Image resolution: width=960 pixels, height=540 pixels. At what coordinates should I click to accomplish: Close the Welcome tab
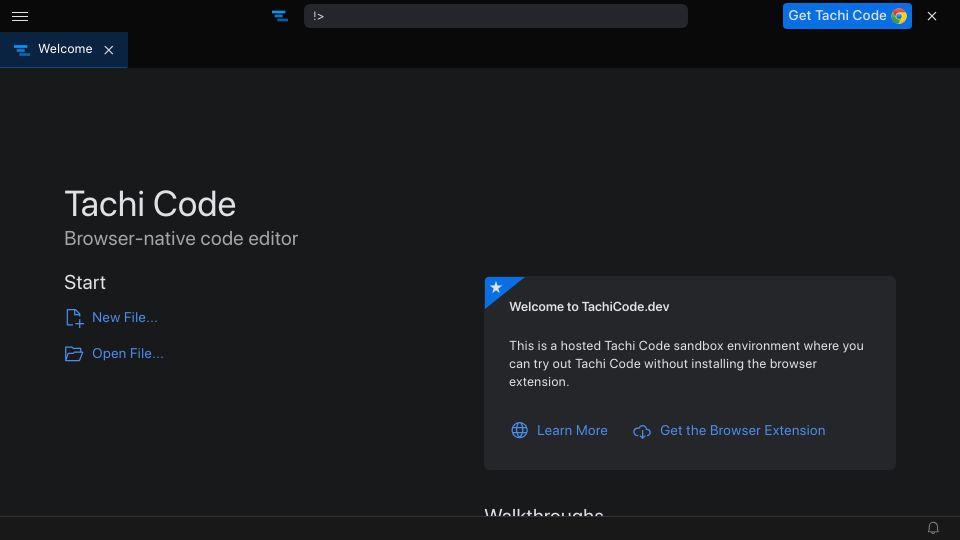coord(109,50)
